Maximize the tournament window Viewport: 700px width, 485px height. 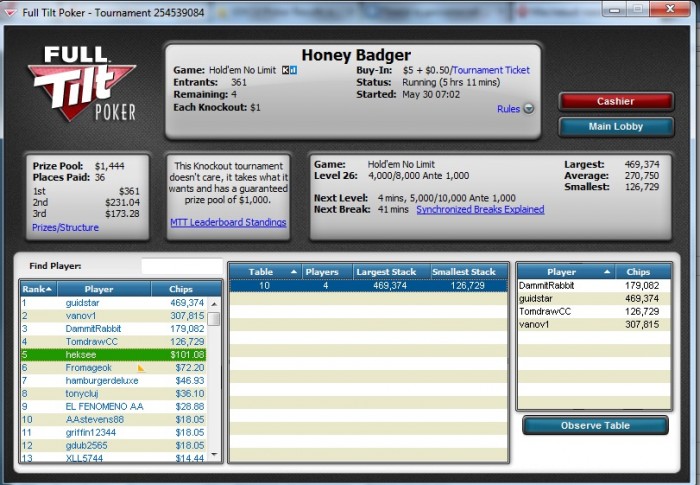point(638,9)
